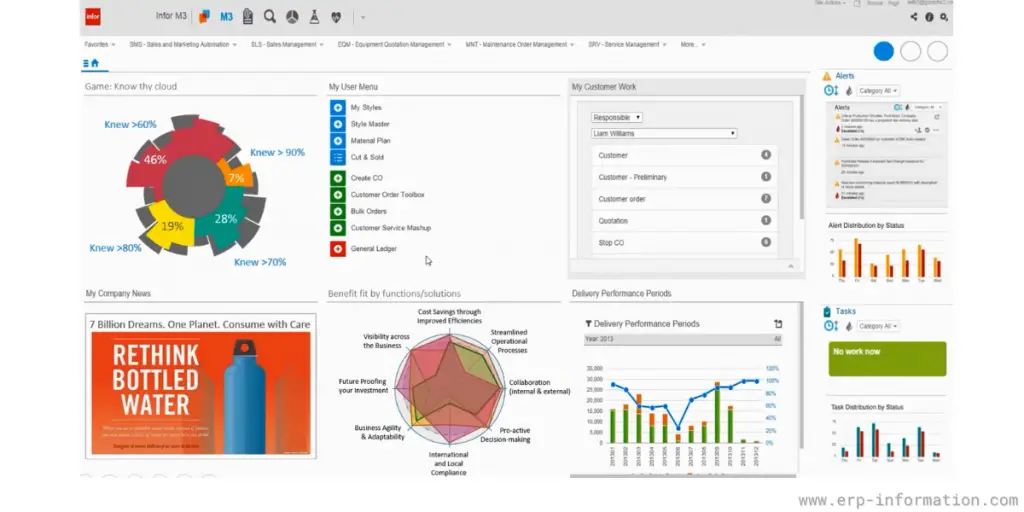
Task: Open the General Ledger link
Action: (374, 249)
